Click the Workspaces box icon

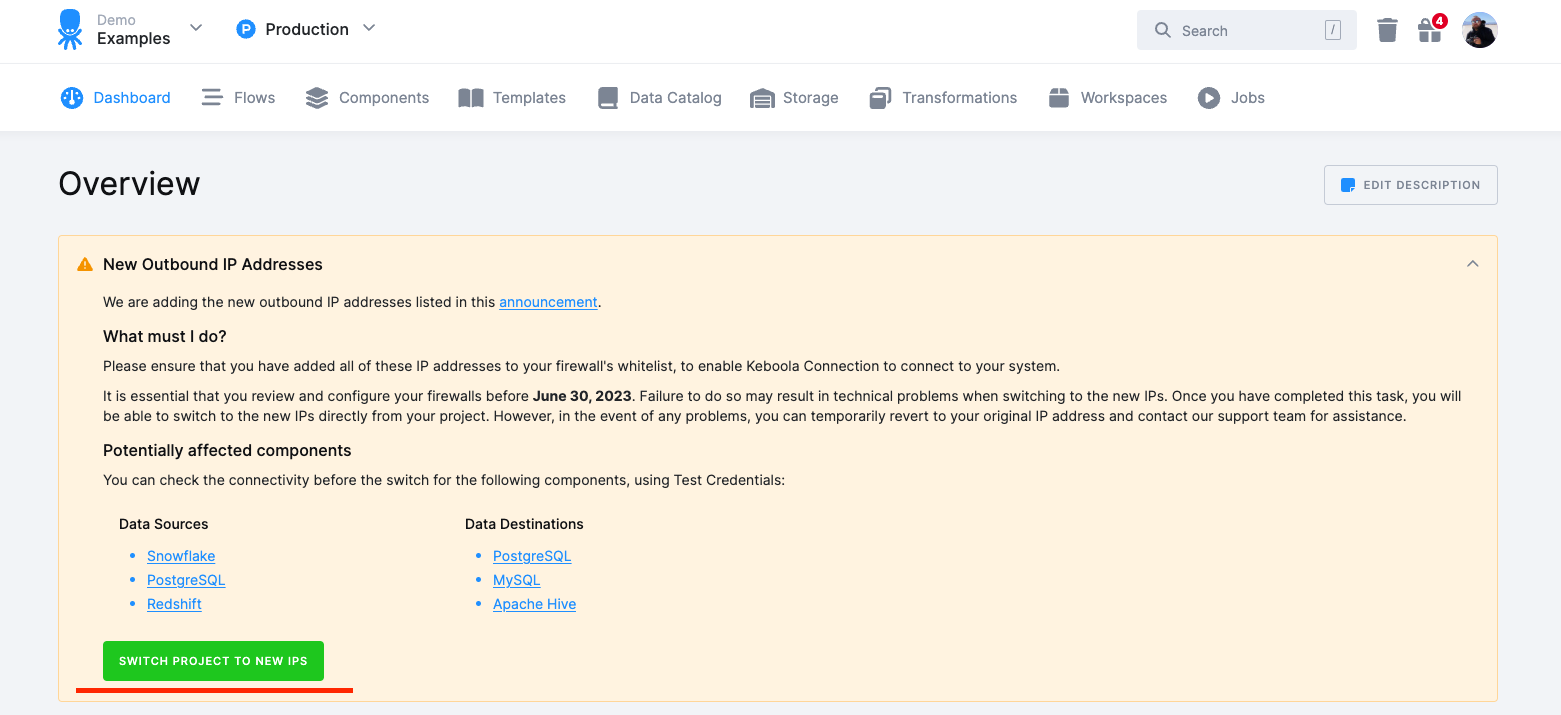[1059, 98]
